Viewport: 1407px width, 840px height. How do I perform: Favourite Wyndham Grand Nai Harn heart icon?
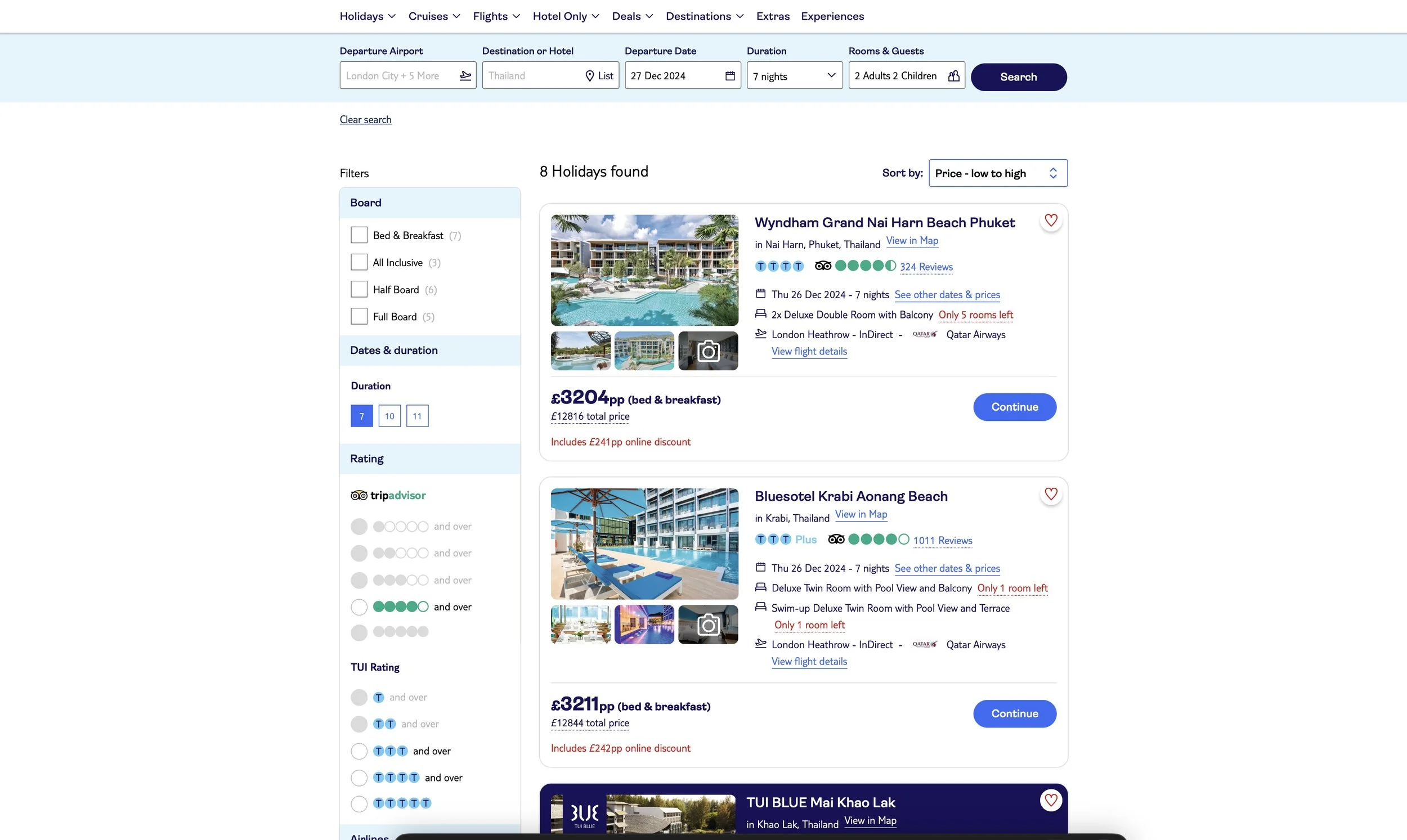point(1051,220)
